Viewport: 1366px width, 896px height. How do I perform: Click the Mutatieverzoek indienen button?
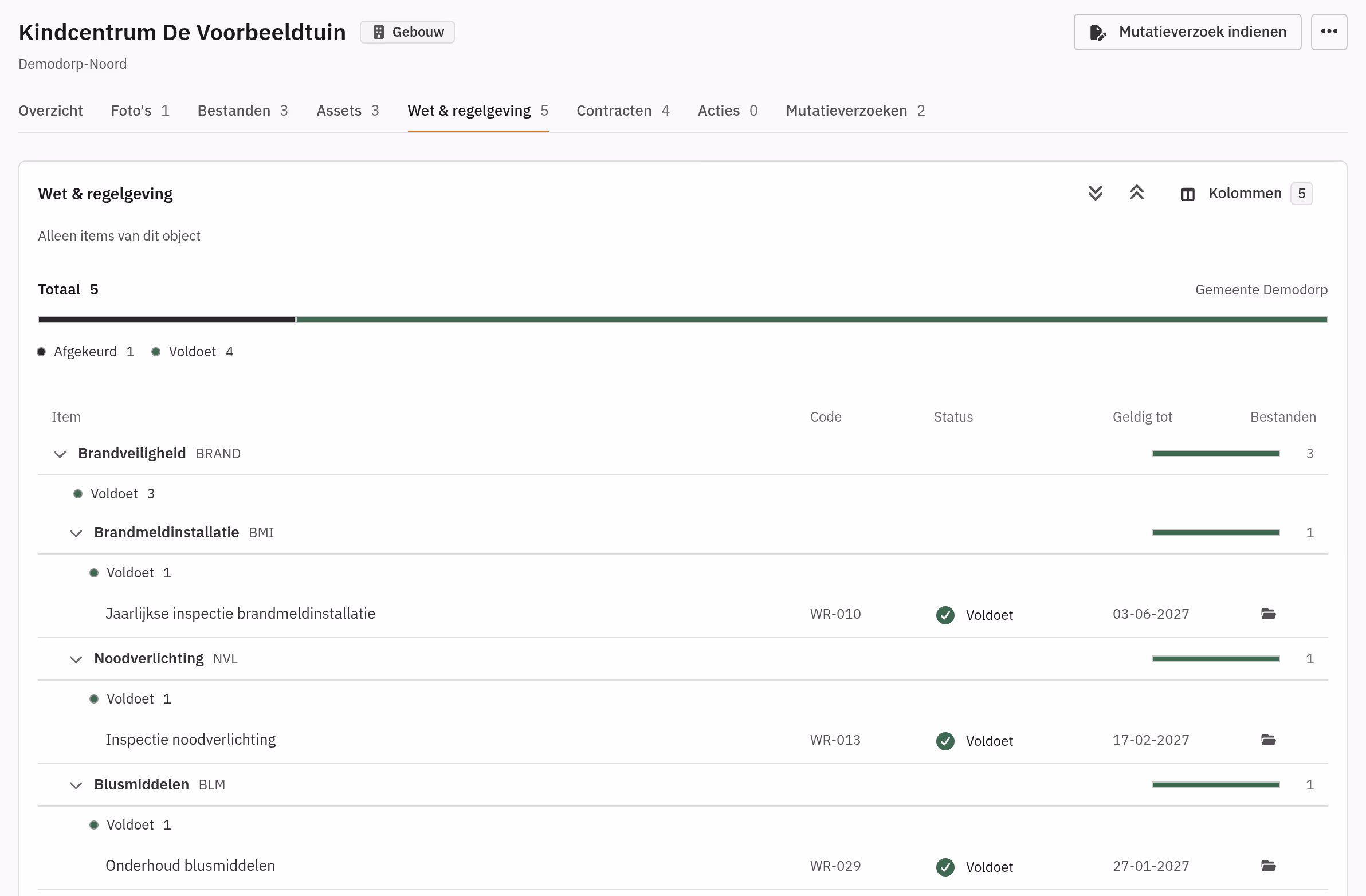pyautogui.click(x=1187, y=32)
